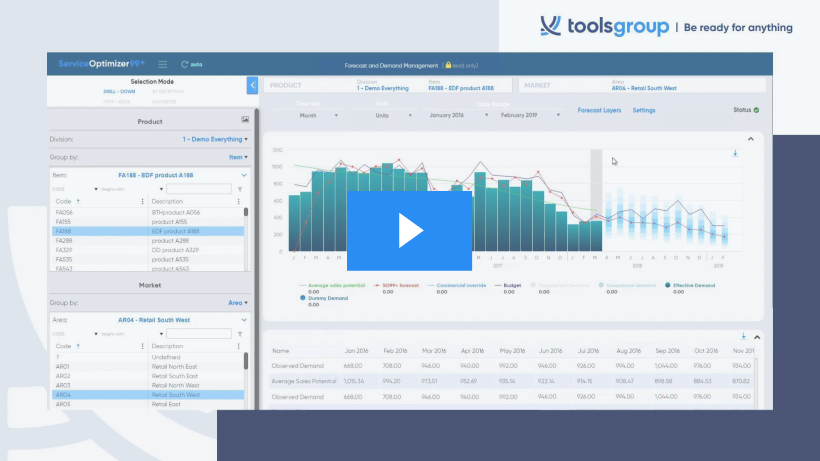Select item row FA535
This screenshot has width=820, height=461.
pyautogui.click(x=148, y=260)
